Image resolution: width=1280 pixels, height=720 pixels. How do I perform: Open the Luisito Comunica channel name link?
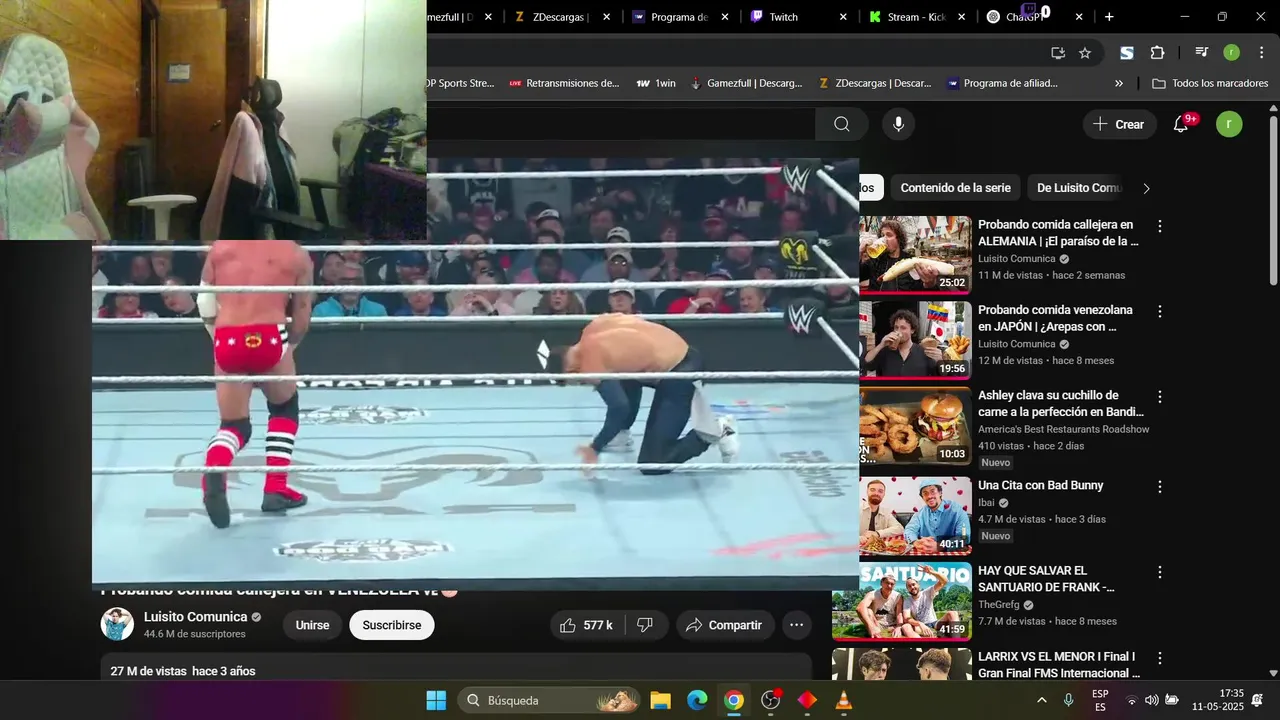195,617
